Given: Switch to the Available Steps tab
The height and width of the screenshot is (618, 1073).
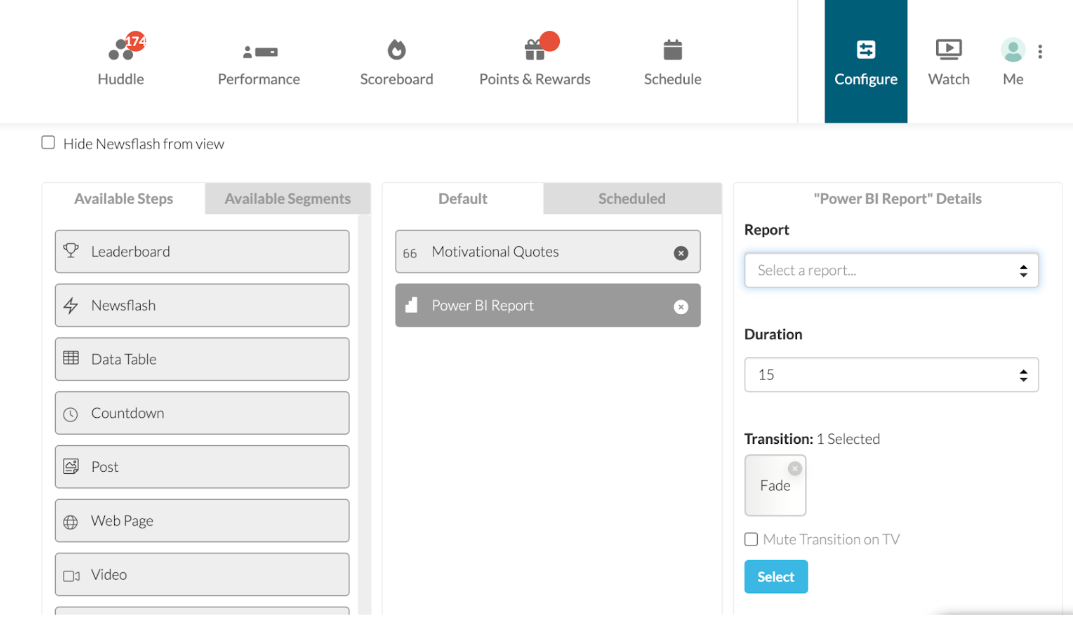Looking at the screenshot, I should point(124,198).
